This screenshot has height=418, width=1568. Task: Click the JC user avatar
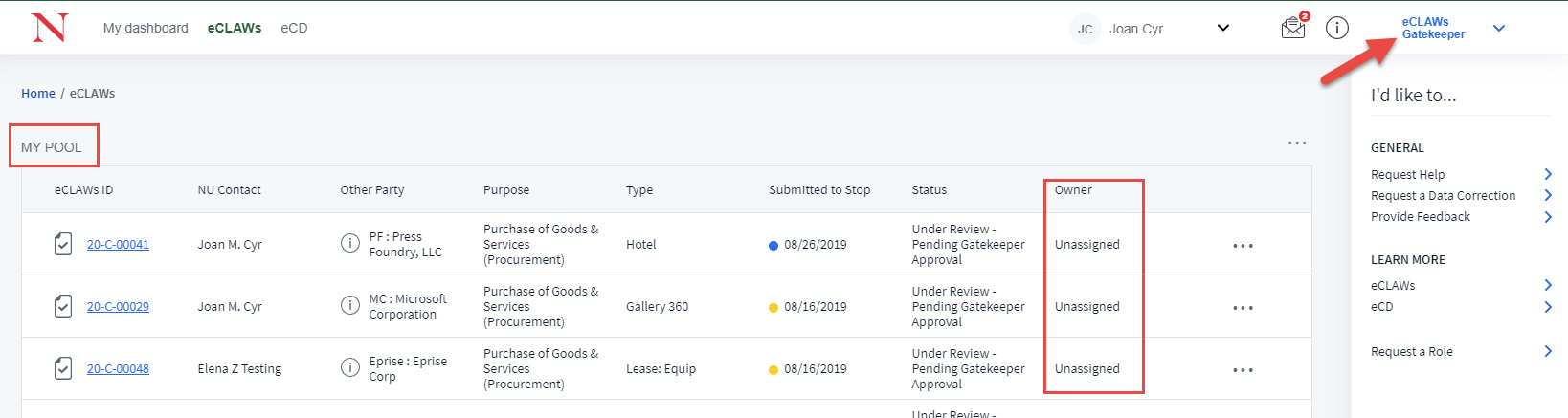coord(1085,29)
